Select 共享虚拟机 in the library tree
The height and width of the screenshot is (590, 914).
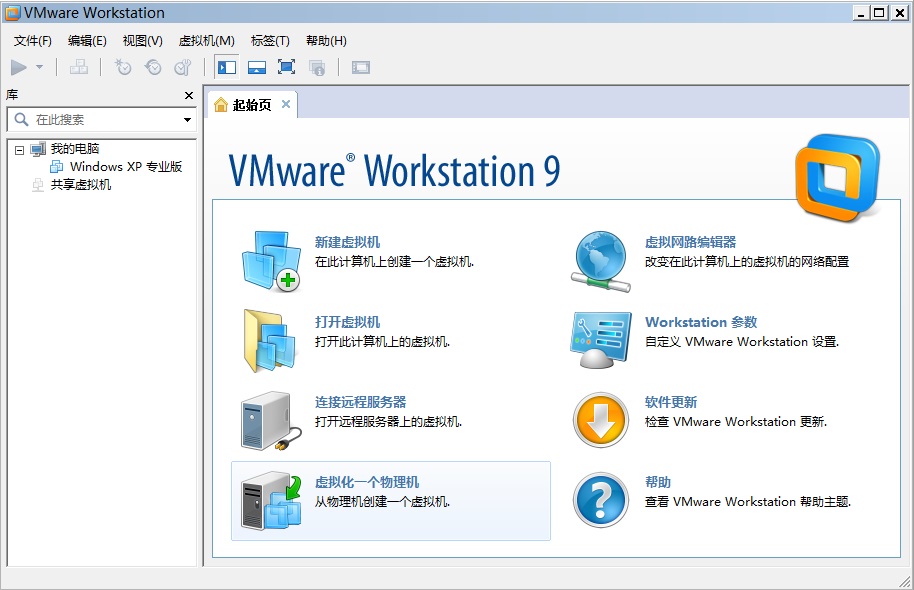80,185
